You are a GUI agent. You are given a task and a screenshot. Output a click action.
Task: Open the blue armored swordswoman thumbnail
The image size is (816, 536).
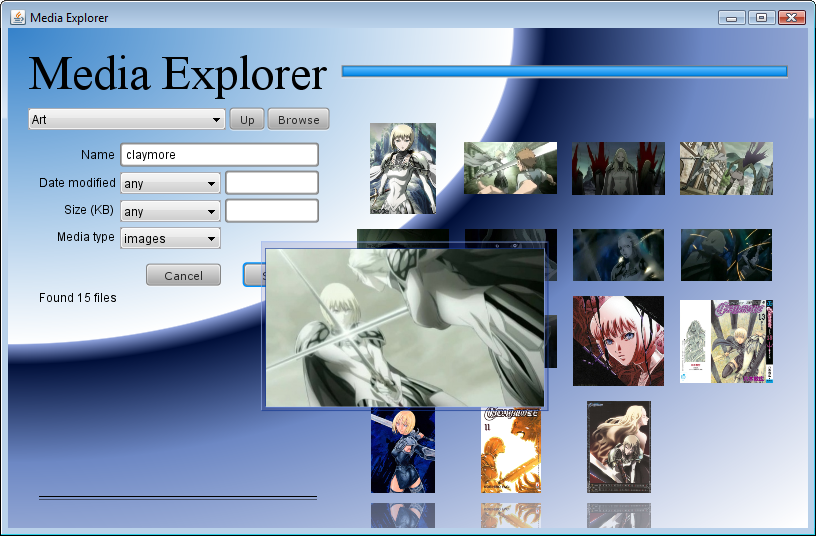pos(403,451)
